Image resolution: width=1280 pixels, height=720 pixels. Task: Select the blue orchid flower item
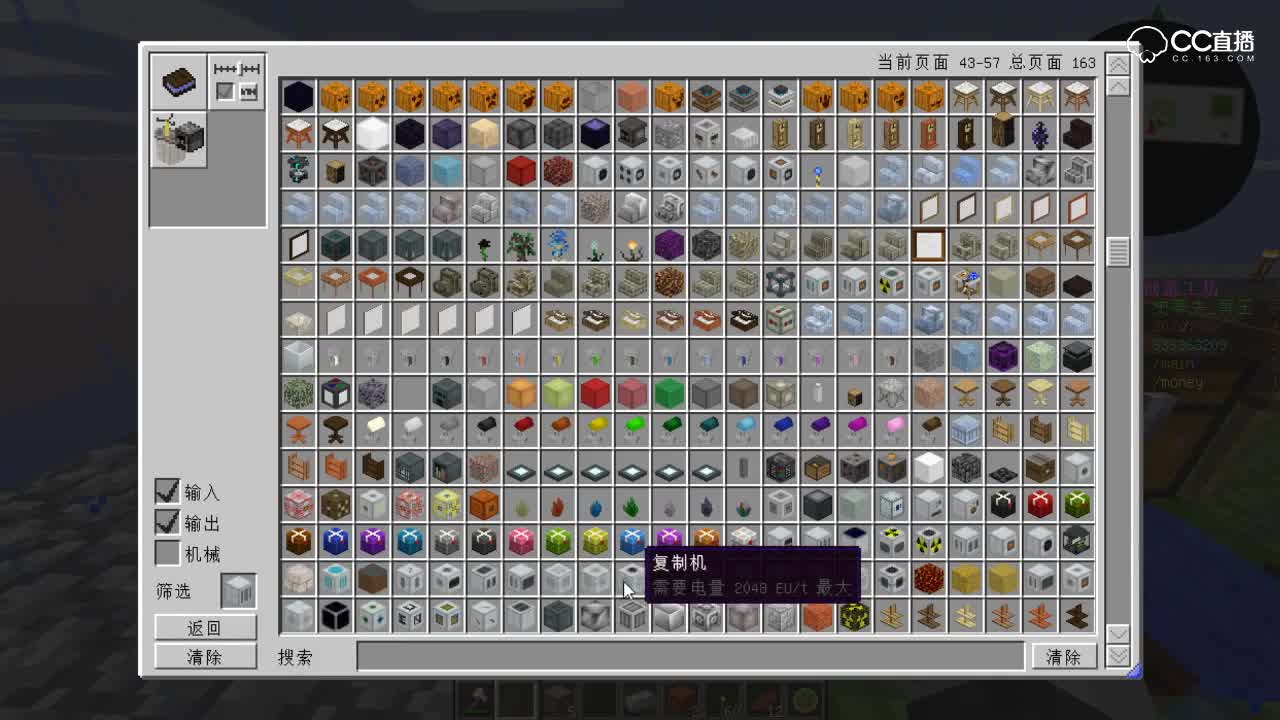point(557,244)
